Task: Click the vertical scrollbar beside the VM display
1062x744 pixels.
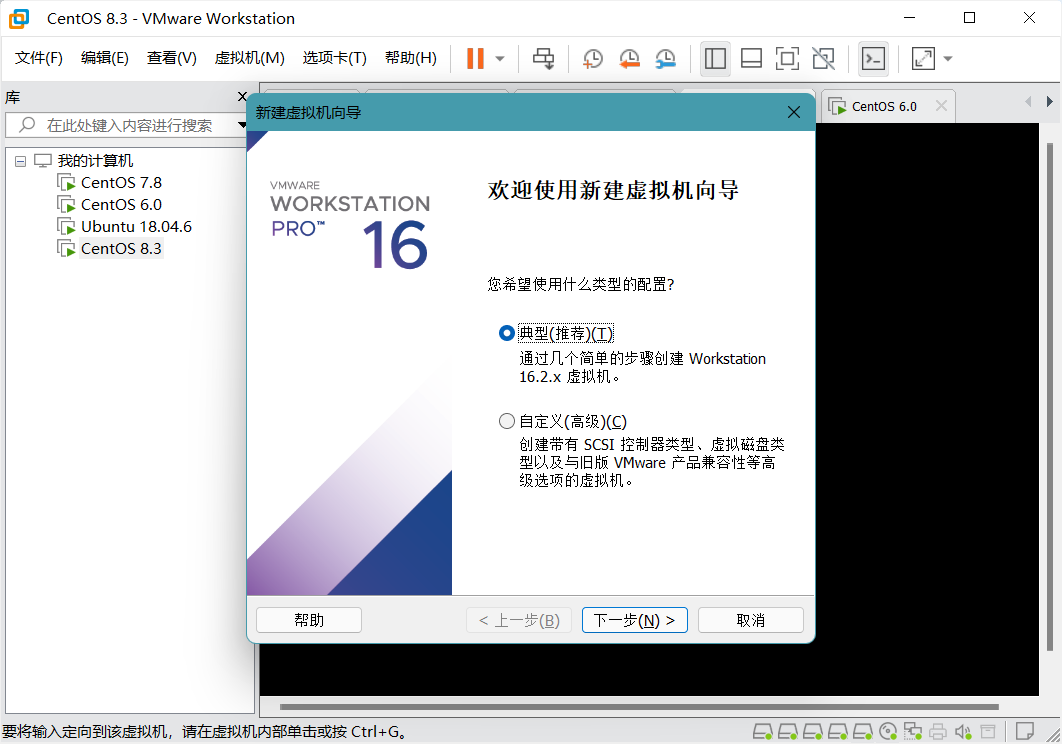Action: click(x=1050, y=397)
